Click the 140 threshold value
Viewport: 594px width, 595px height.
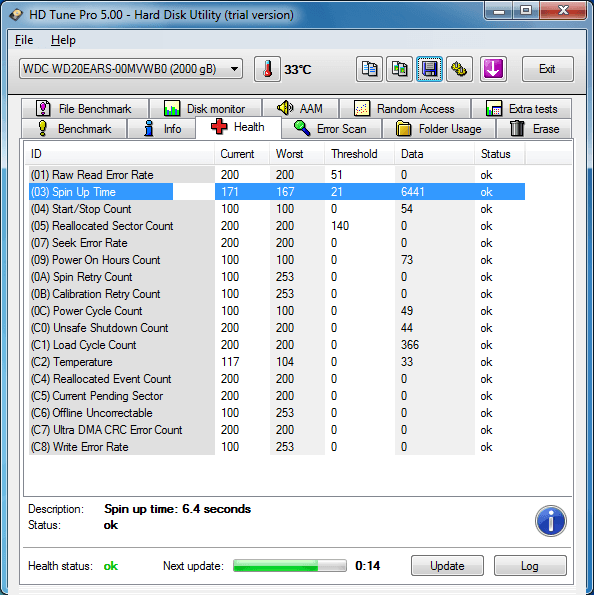point(340,226)
